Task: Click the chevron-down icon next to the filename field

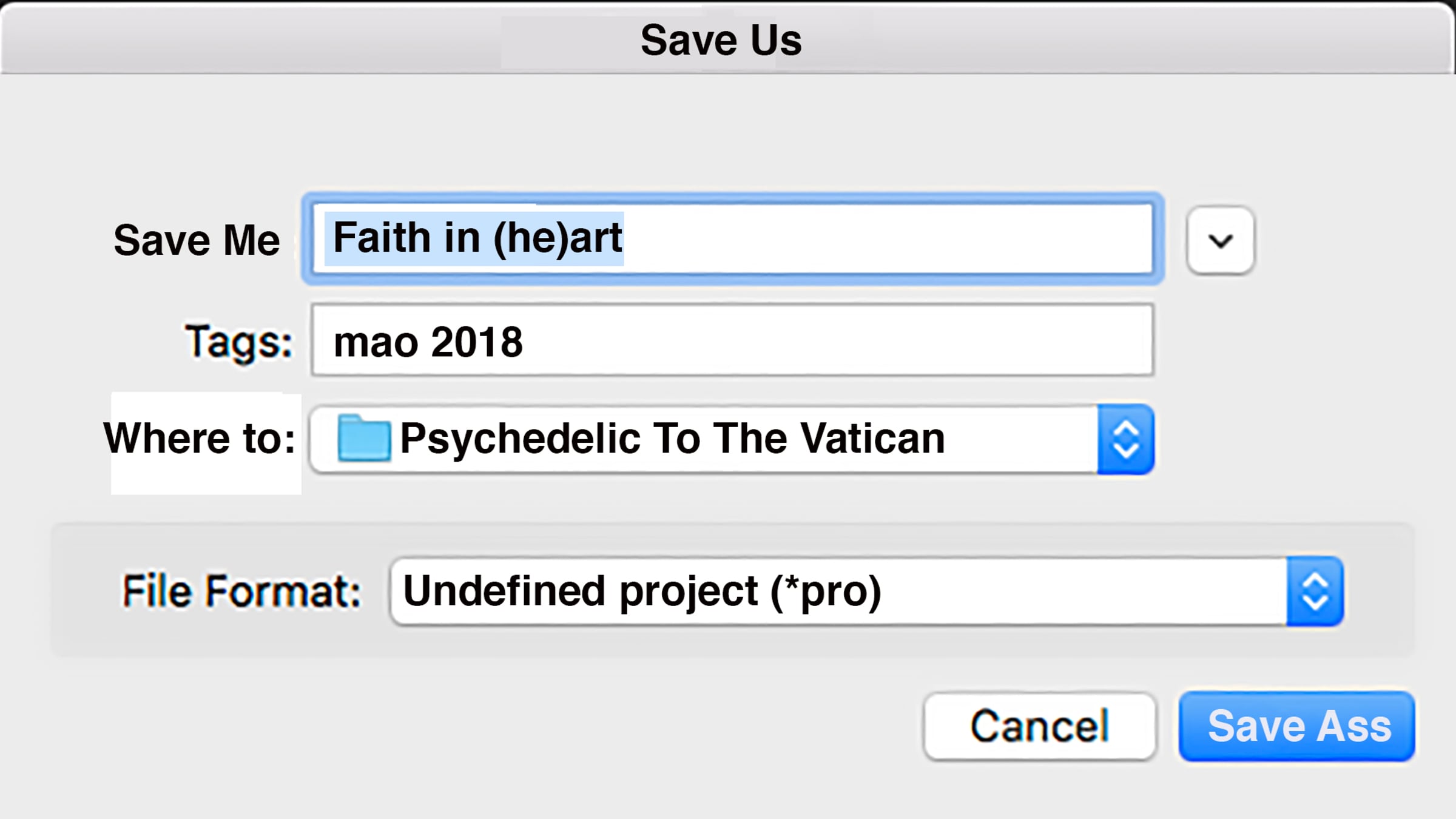Action: [1220, 241]
